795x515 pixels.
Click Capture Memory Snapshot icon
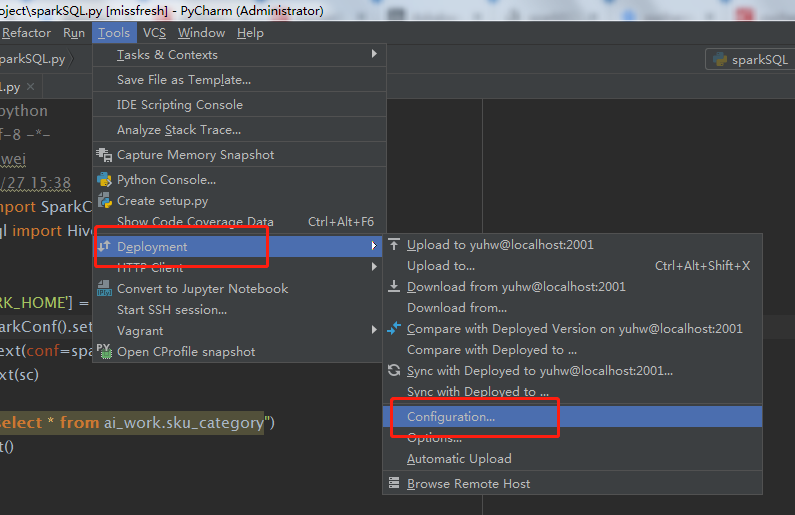coord(104,155)
